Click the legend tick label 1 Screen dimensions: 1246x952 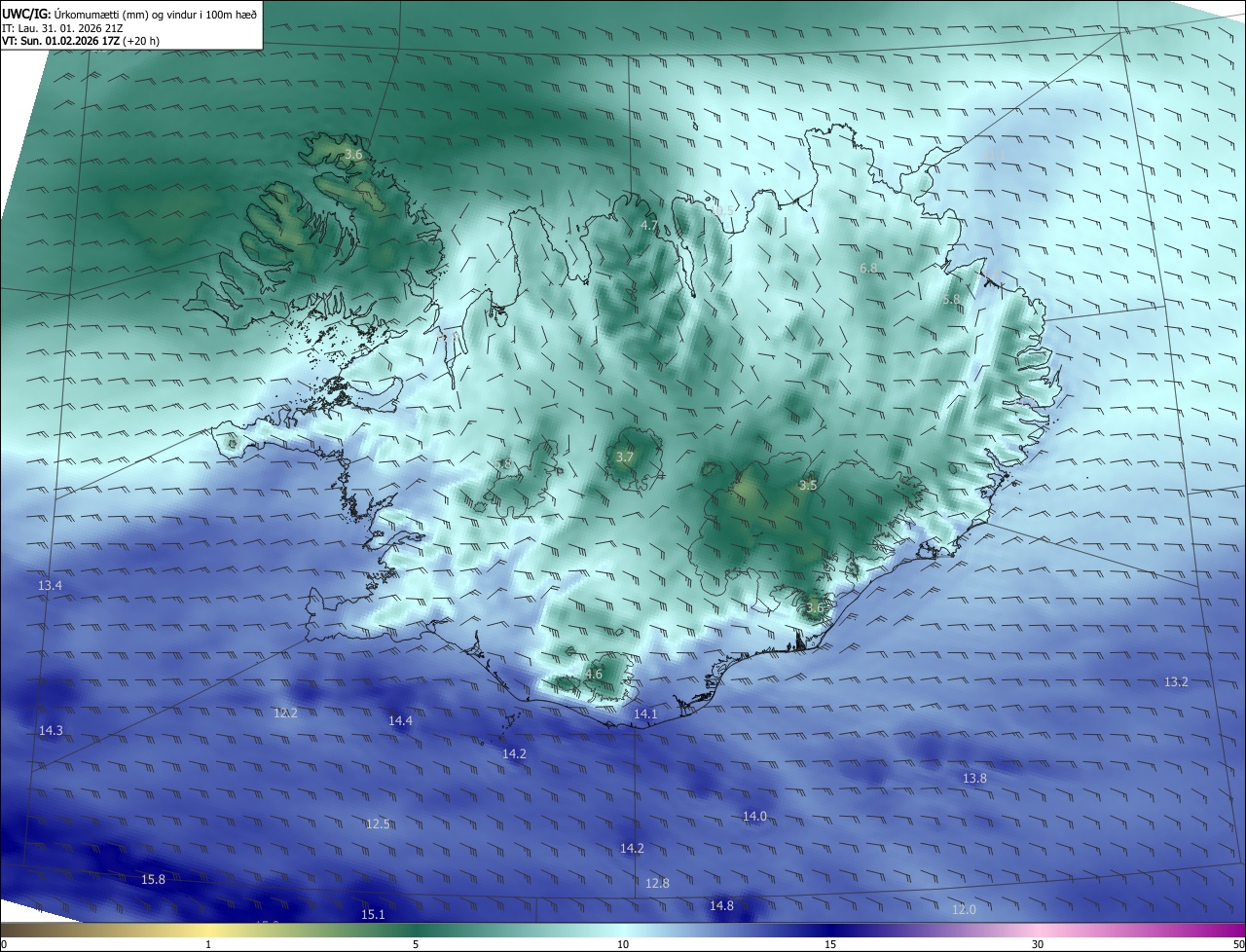pyautogui.click(x=208, y=944)
